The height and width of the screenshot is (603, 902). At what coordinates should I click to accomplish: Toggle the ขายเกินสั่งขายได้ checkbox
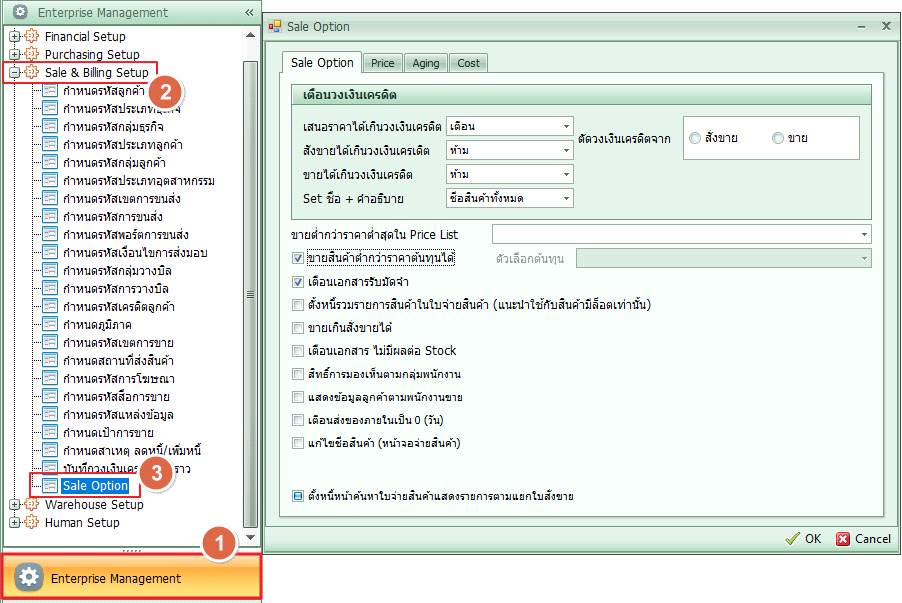click(298, 328)
